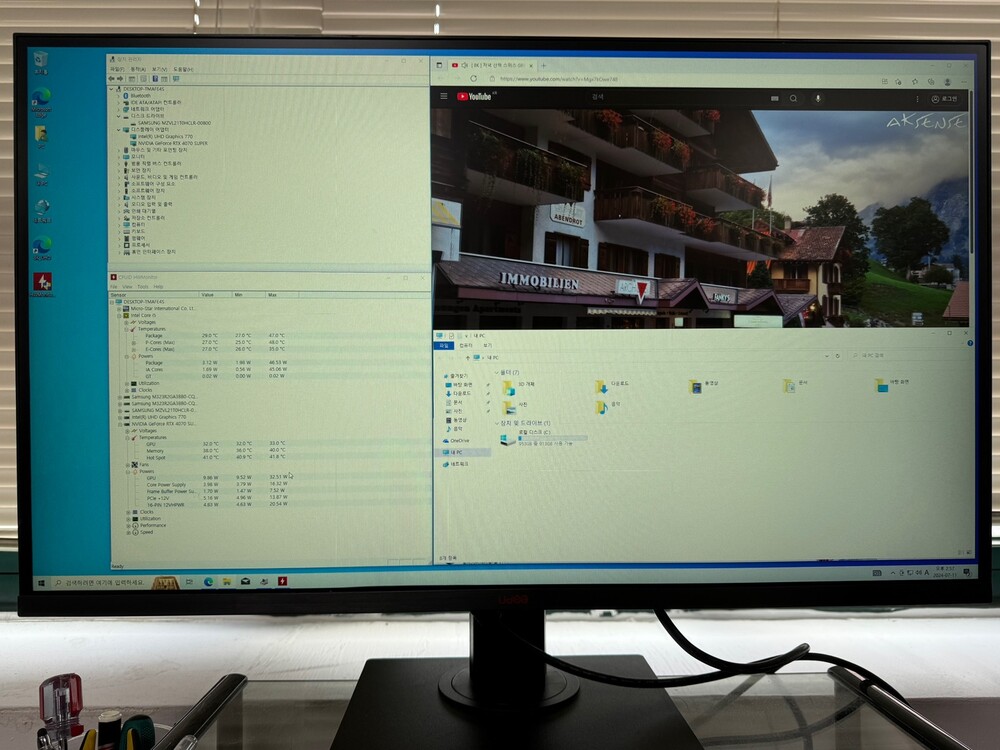This screenshot has height=750, width=1000.
Task: Open the View menu in HWMonitor
Action: [127, 286]
